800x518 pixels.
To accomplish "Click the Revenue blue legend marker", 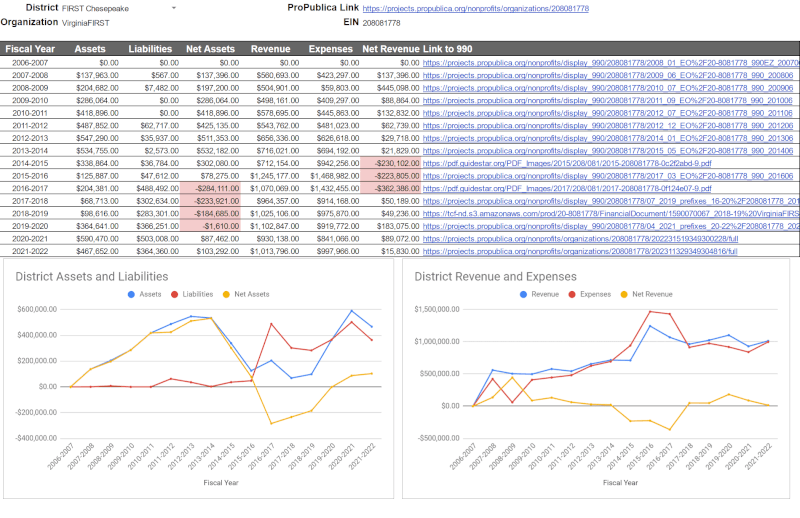I will click(523, 294).
